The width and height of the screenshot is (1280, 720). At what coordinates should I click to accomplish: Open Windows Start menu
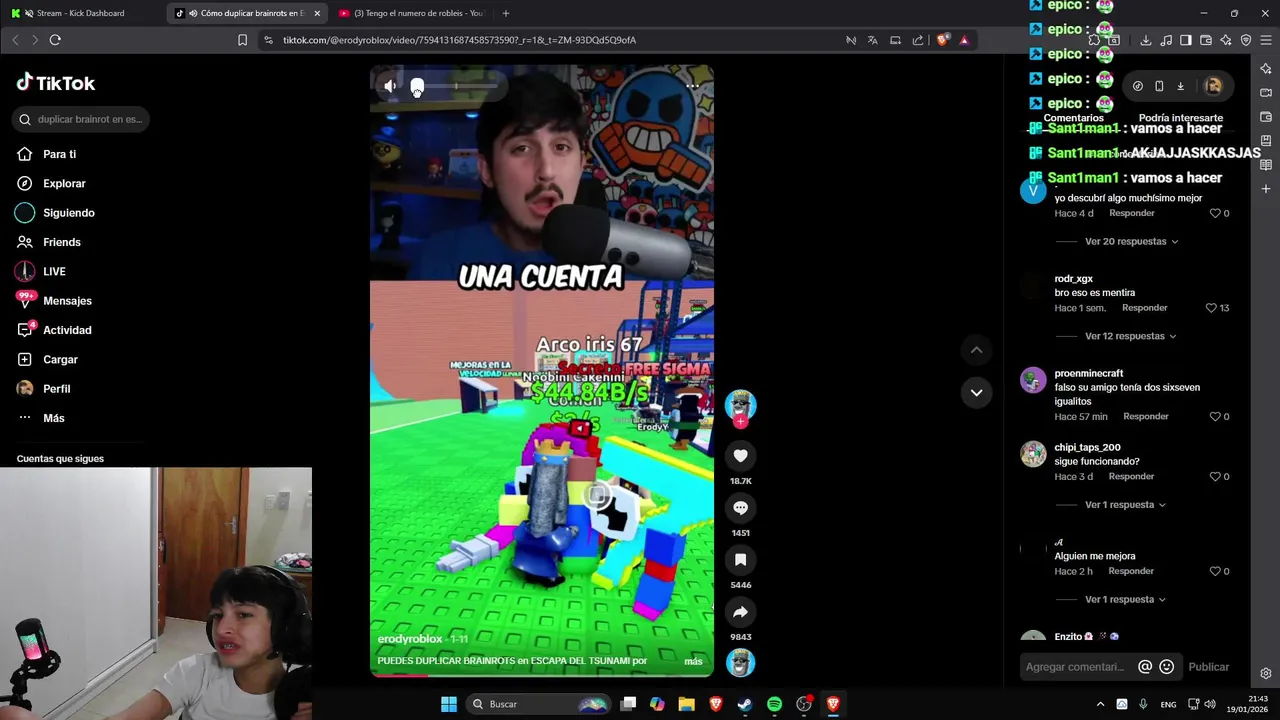point(449,704)
